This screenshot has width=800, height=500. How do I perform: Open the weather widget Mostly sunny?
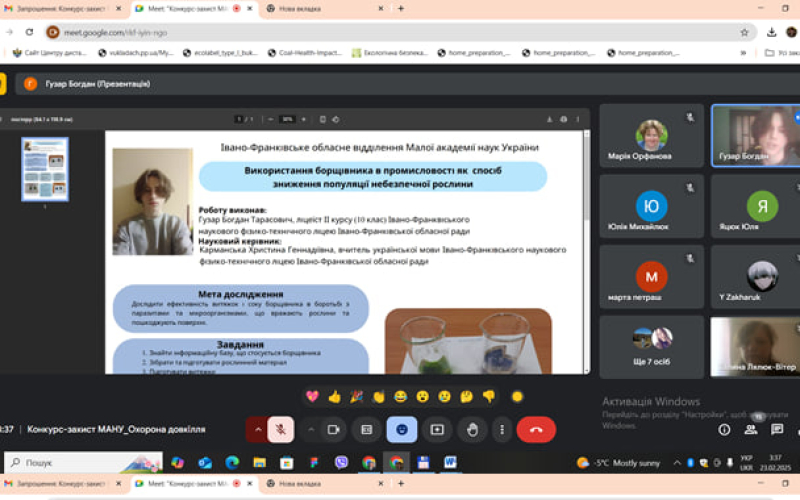pos(618,463)
